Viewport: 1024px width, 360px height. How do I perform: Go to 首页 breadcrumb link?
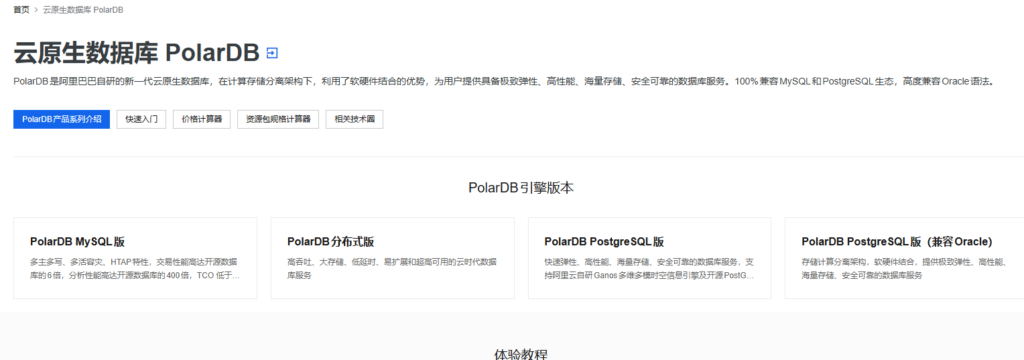21,10
